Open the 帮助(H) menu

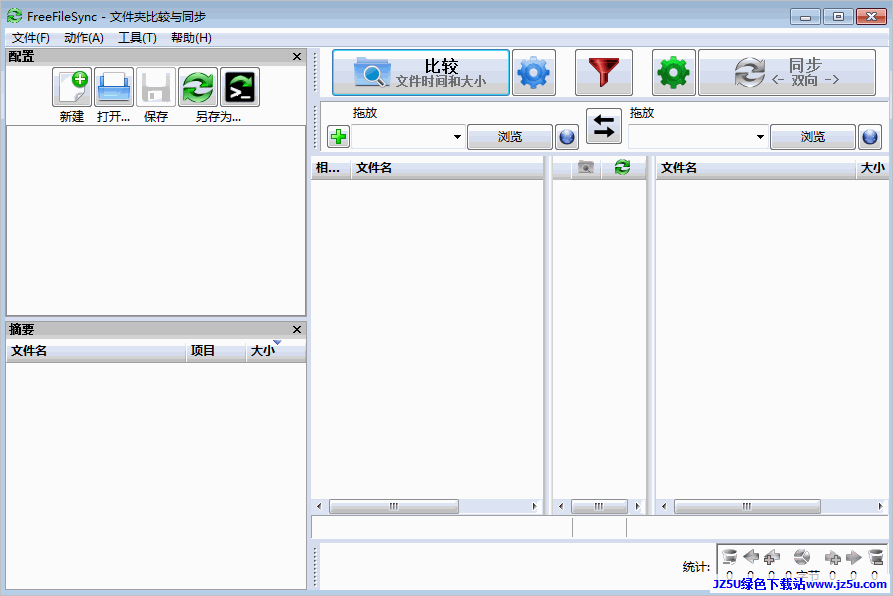coord(191,38)
